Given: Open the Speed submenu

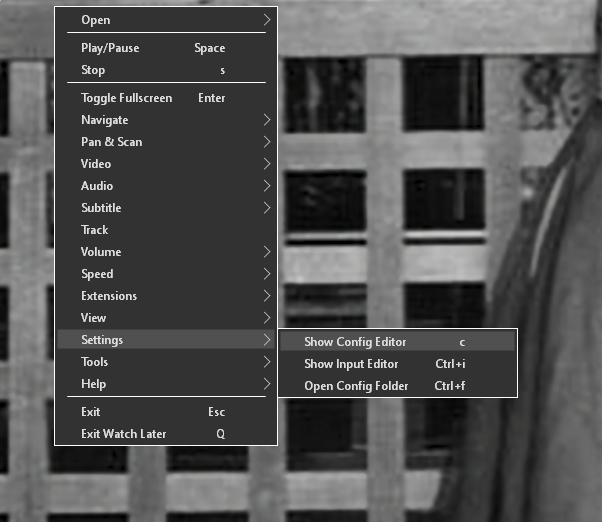Looking at the screenshot, I should tap(166, 274).
